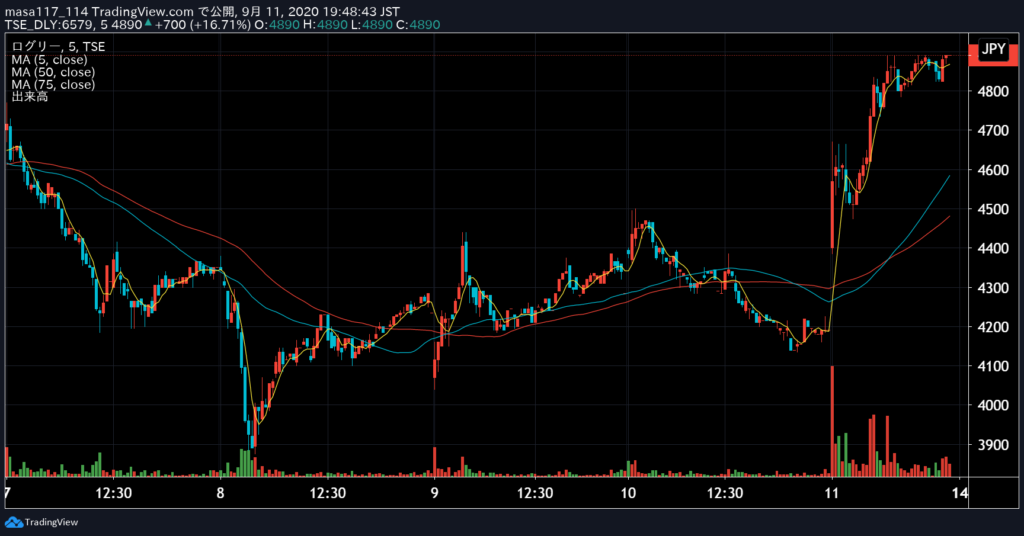Screen dimensions: 1024x536
Task: Click the H:4890 high price value
Action: click(x=325, y=25)
